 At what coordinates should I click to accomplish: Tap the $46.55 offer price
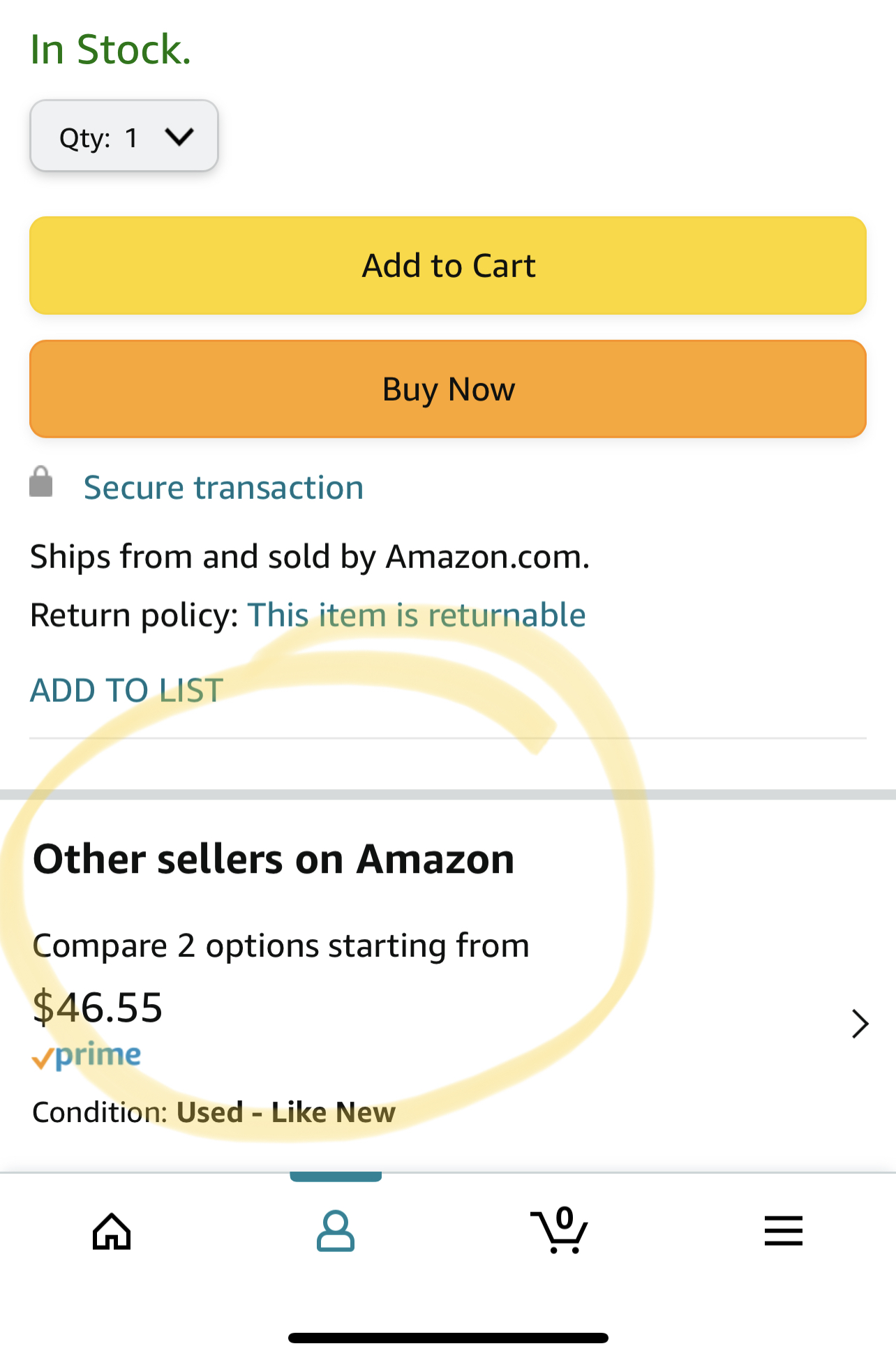click(x=98, y=1007)
